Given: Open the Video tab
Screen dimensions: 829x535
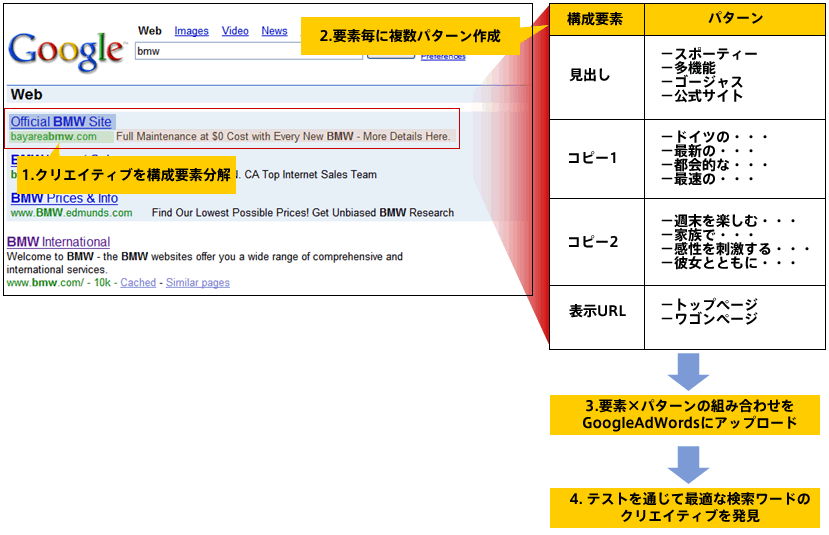Looking at the screenshot, I should point(235,31).
